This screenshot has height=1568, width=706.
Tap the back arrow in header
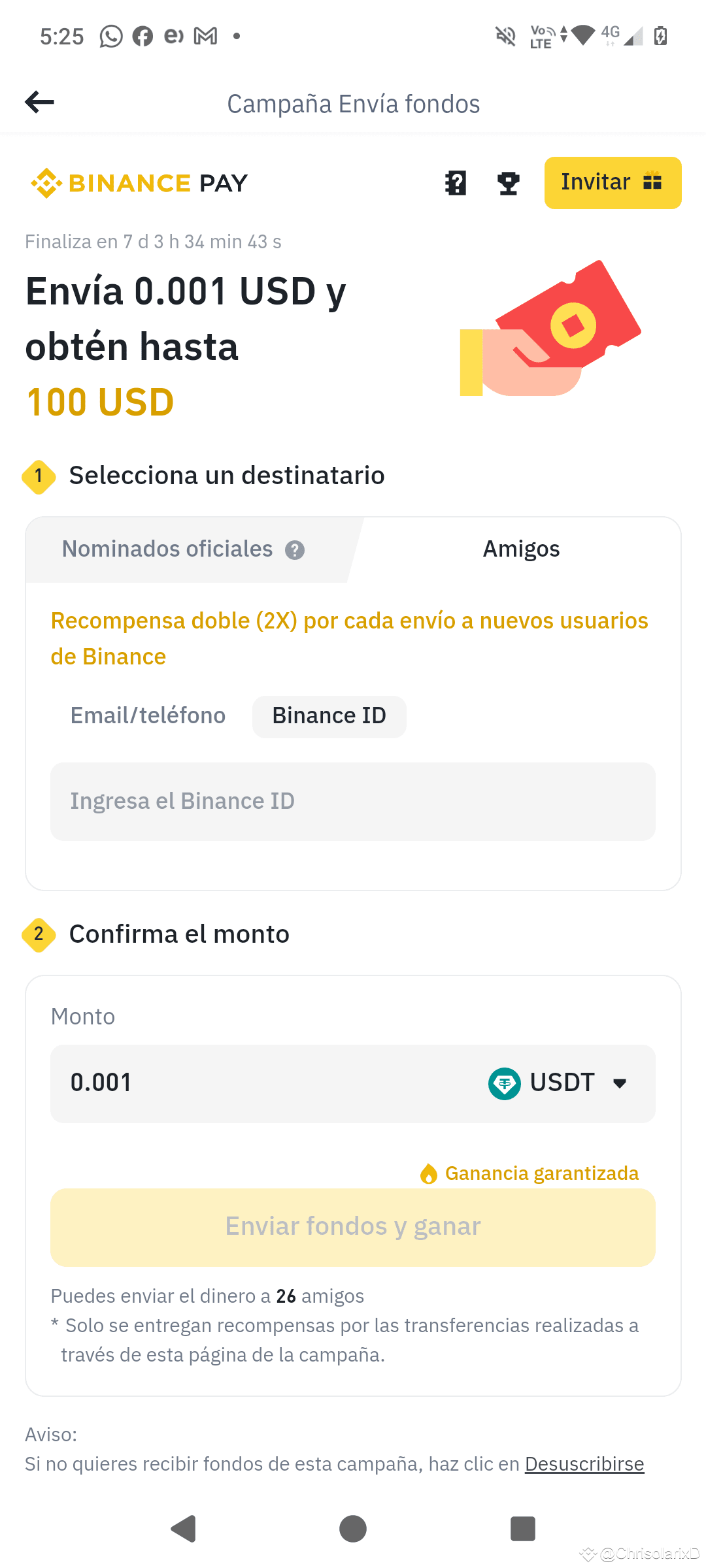(x=39, y=102)
